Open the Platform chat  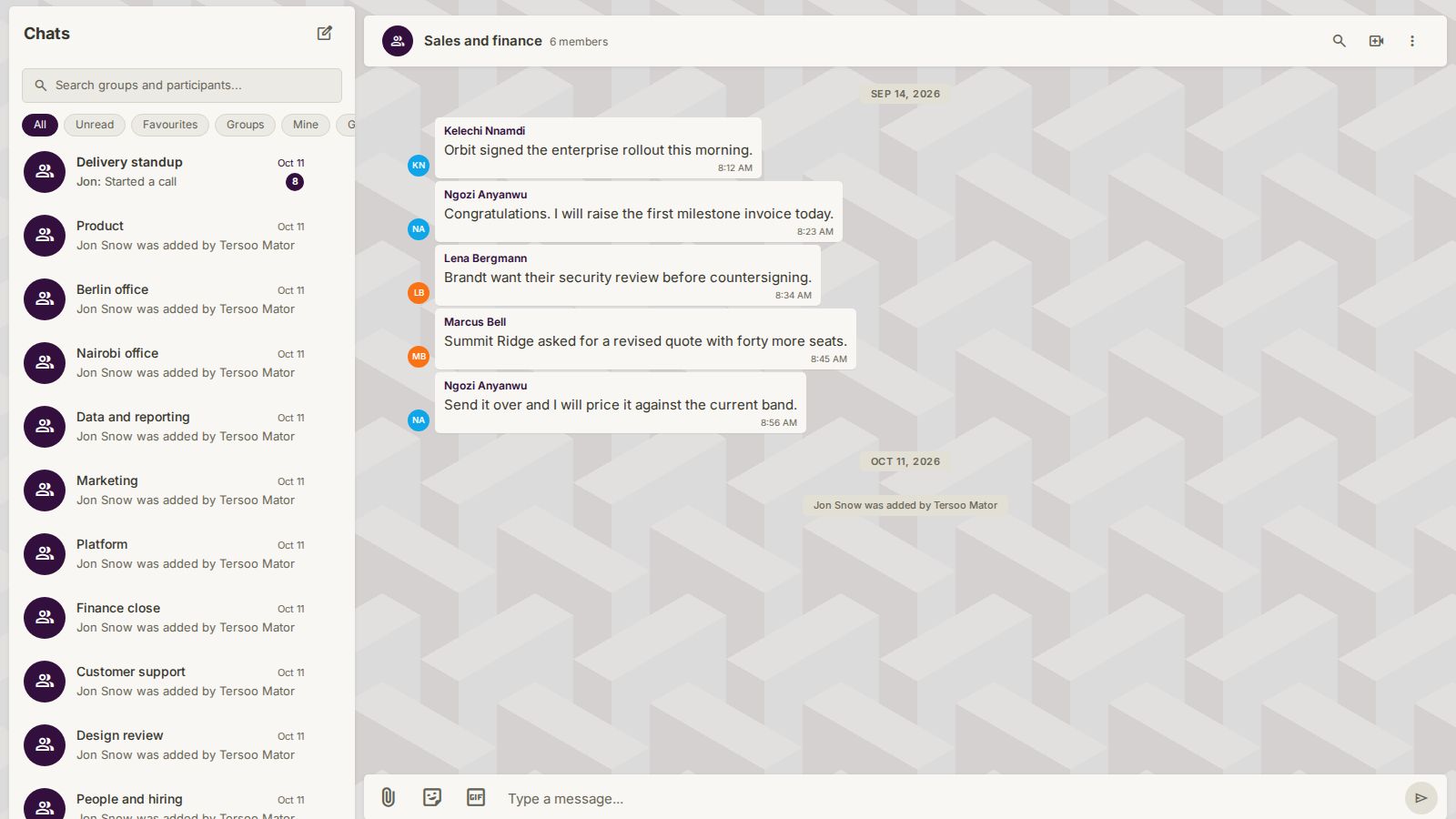click(x=182, y=554)
